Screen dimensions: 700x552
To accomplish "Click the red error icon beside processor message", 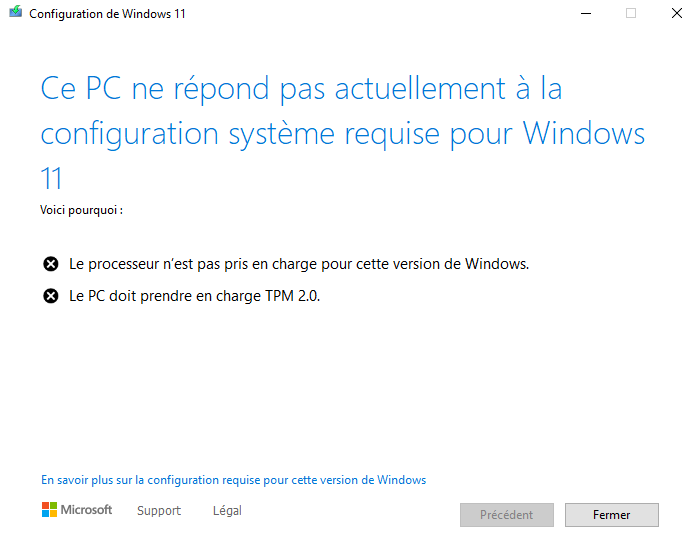I will pyautogui.click(x=51, y=264).
